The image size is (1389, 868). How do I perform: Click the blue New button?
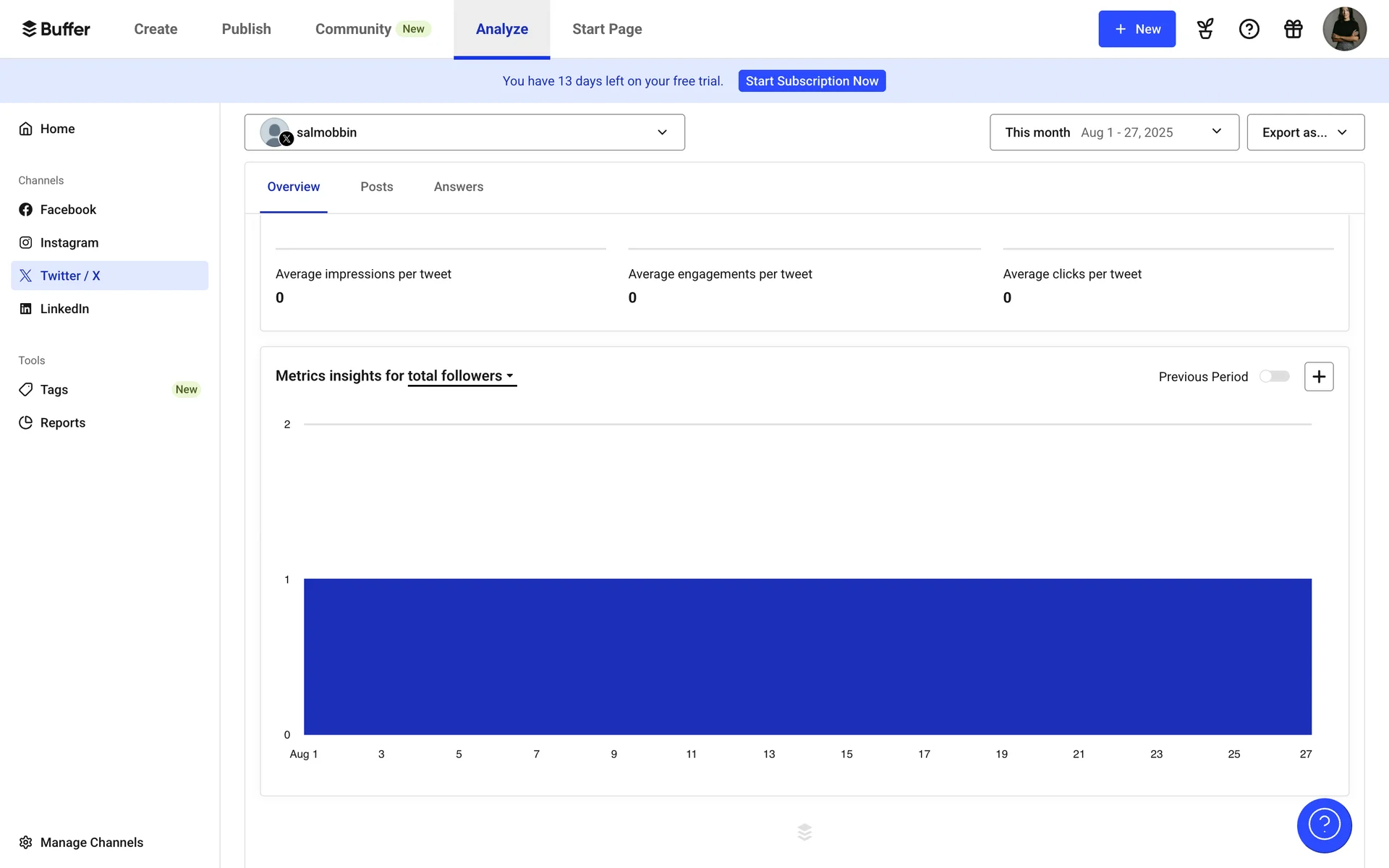pos(1136,29)
